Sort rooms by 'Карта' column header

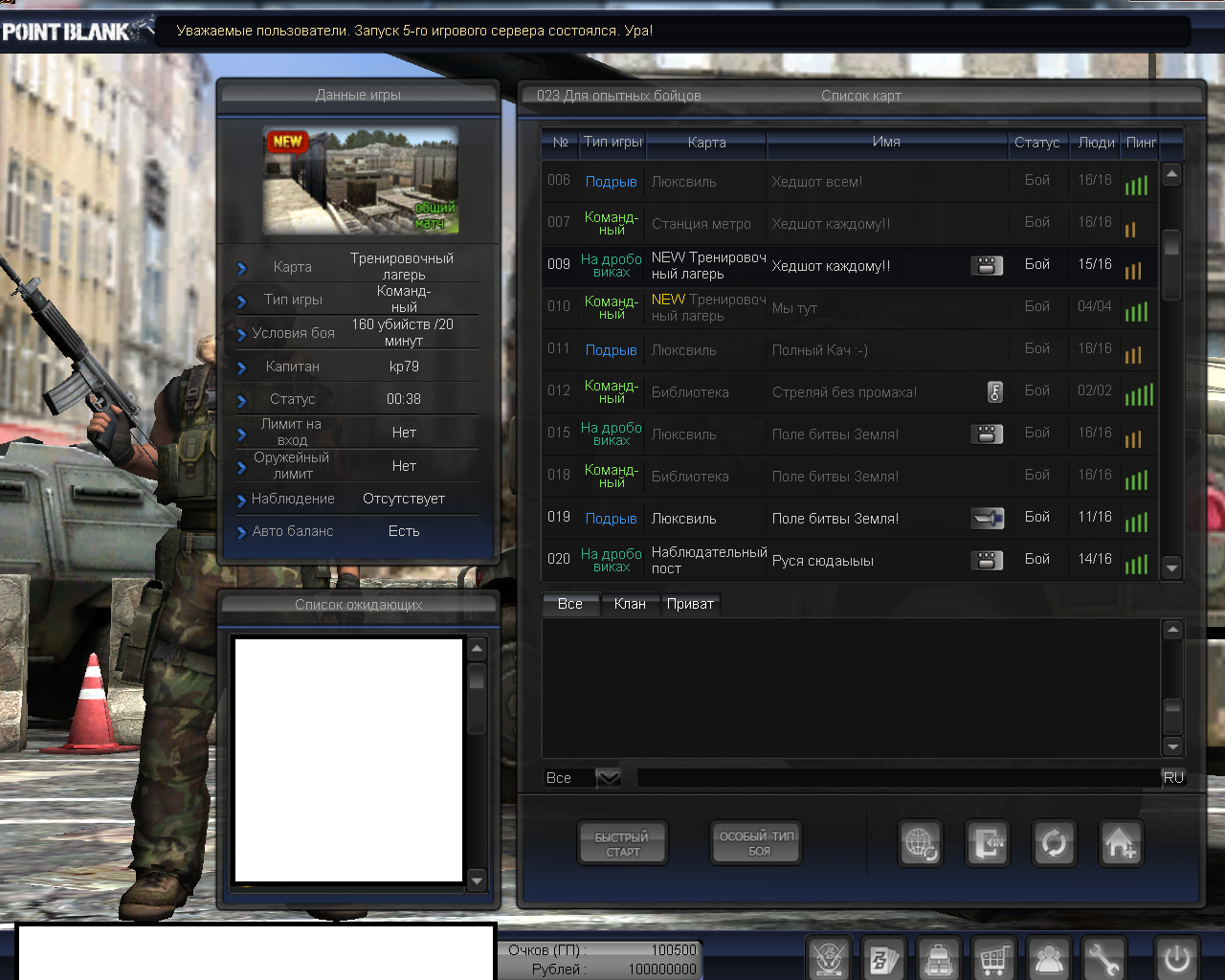point(707,143)
